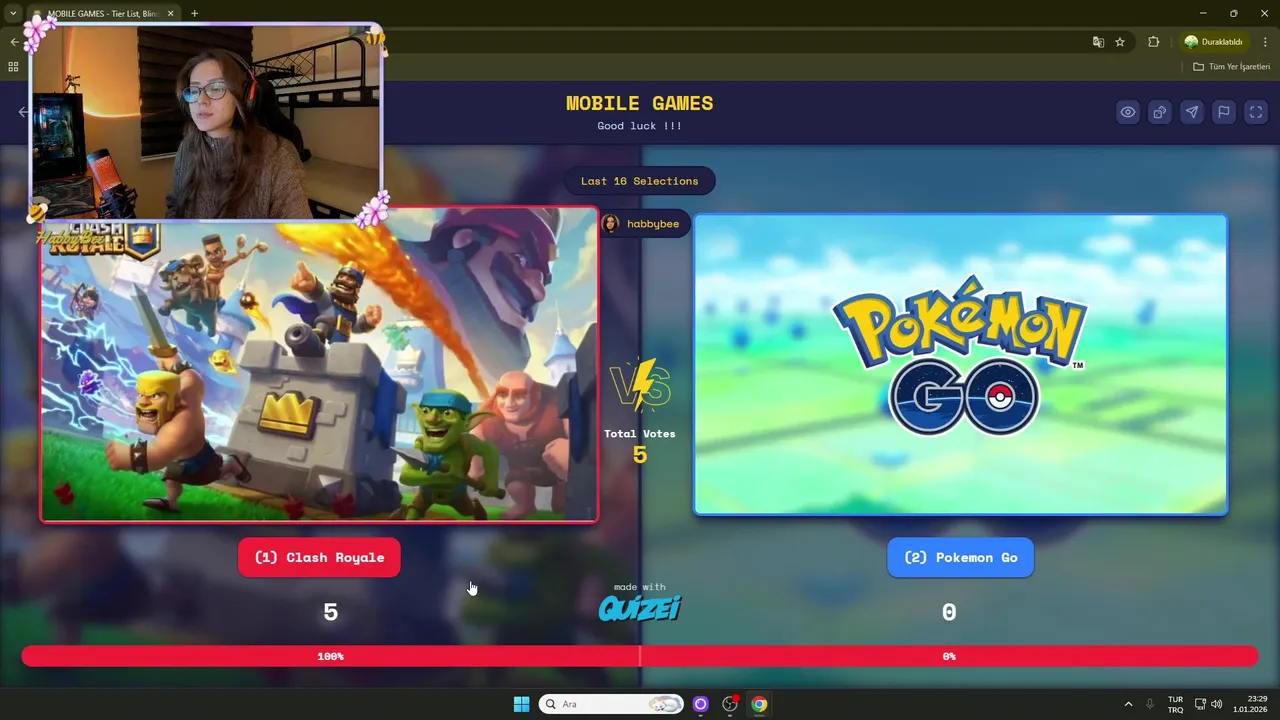The height and width of the screenshot is (720, 1280).
Task: Click the microphone tray icon
Action: pos(1150,704)
